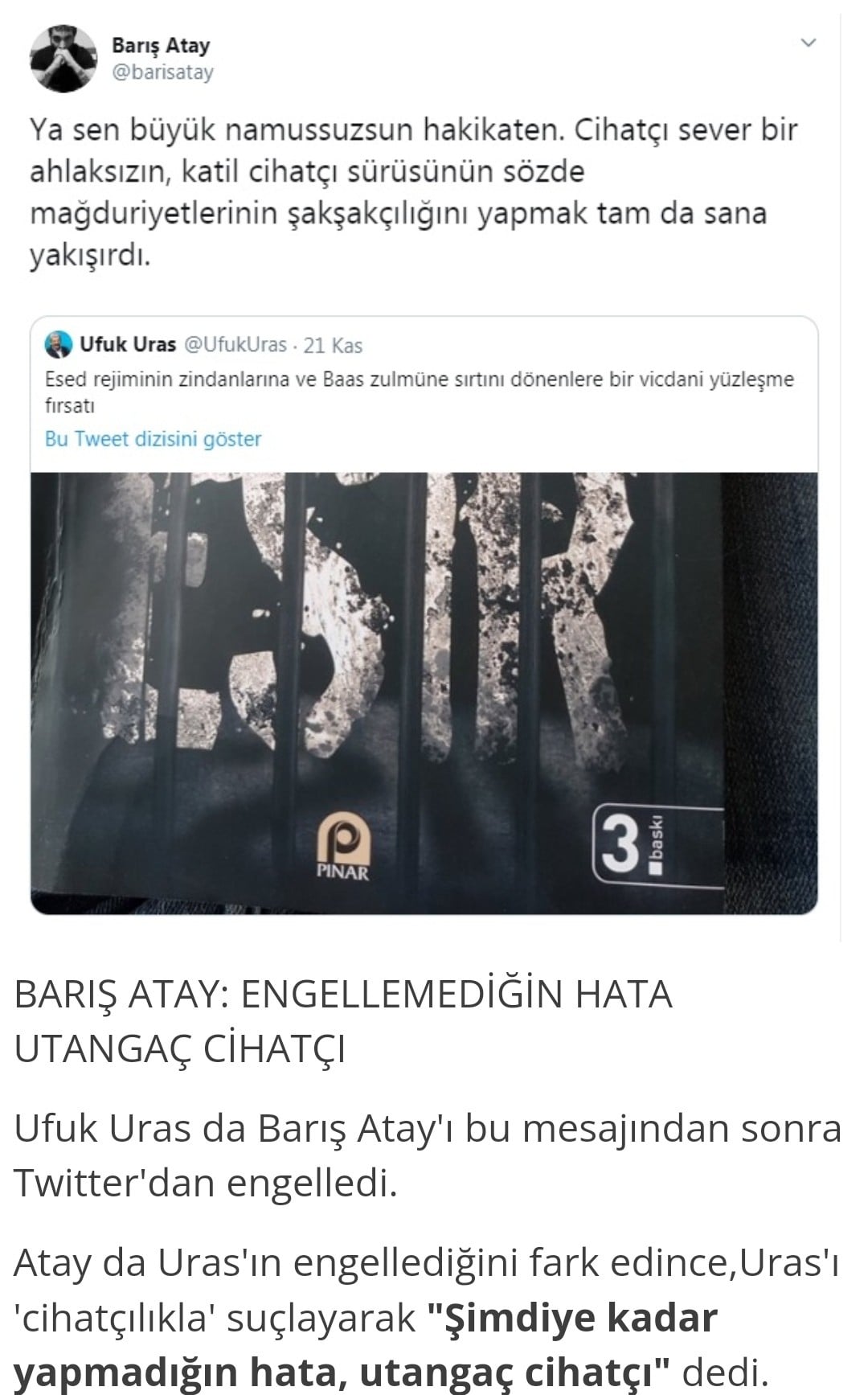Open the Ufuk Uras name in quoted tweet

pos(128,345)
